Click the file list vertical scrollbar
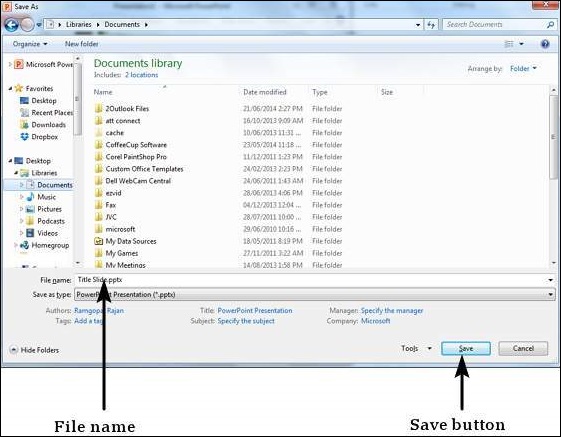This screenshot has width=561, height=437. click(553, 176)
